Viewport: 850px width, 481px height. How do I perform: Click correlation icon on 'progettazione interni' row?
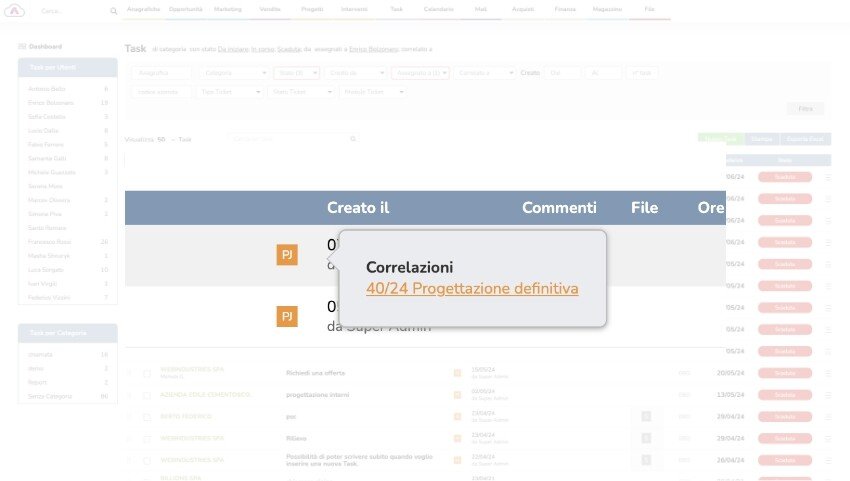[458, 395]
